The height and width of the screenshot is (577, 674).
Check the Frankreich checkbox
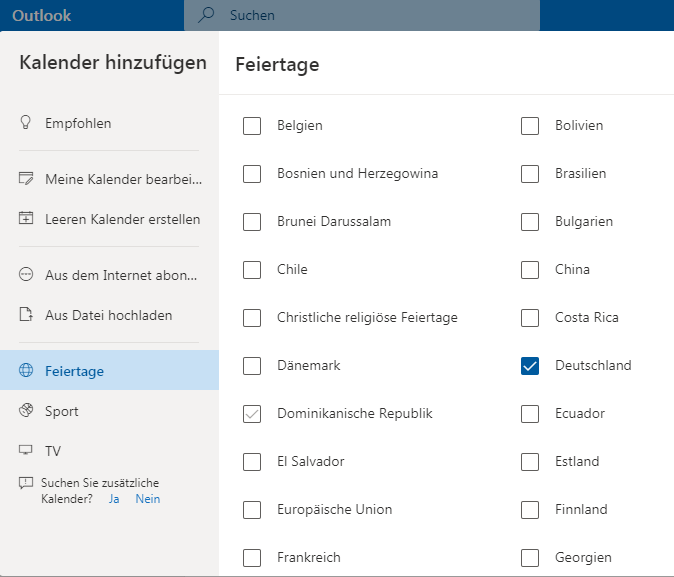pos(252,558)
